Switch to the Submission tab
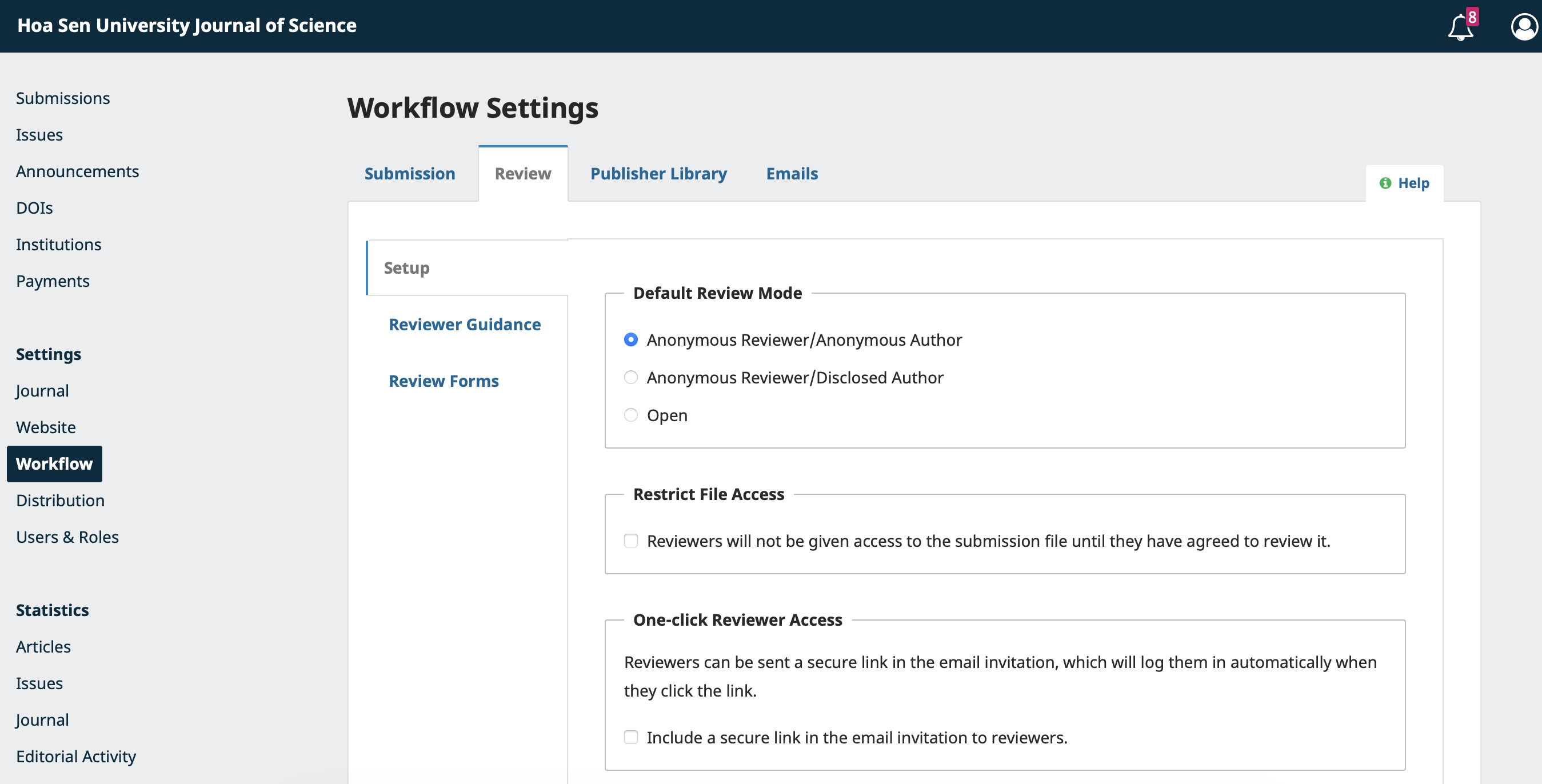This screenshot has width=1542, height=784. click(x=409, y=174)
